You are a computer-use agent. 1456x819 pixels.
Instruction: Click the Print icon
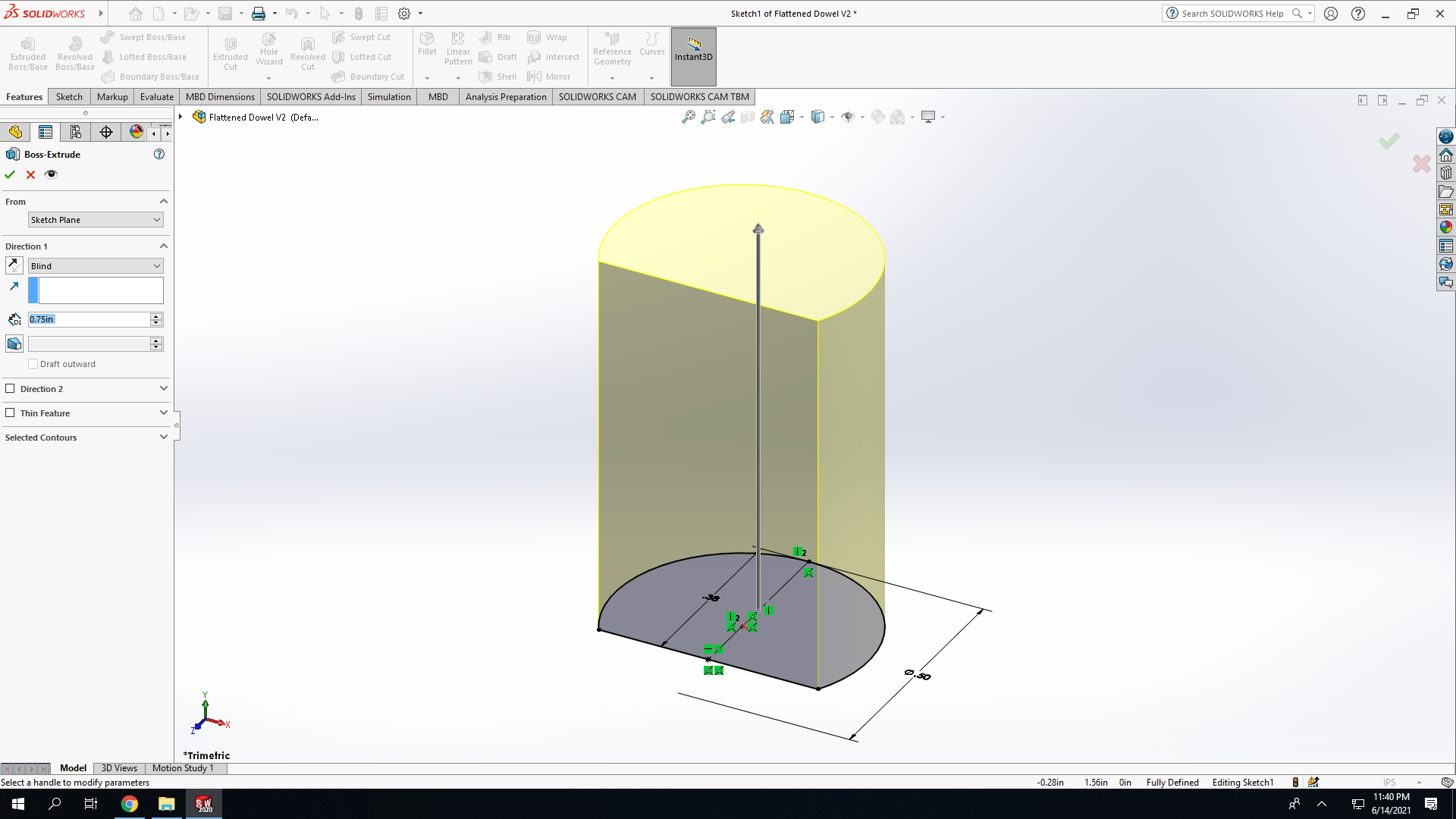259,14
